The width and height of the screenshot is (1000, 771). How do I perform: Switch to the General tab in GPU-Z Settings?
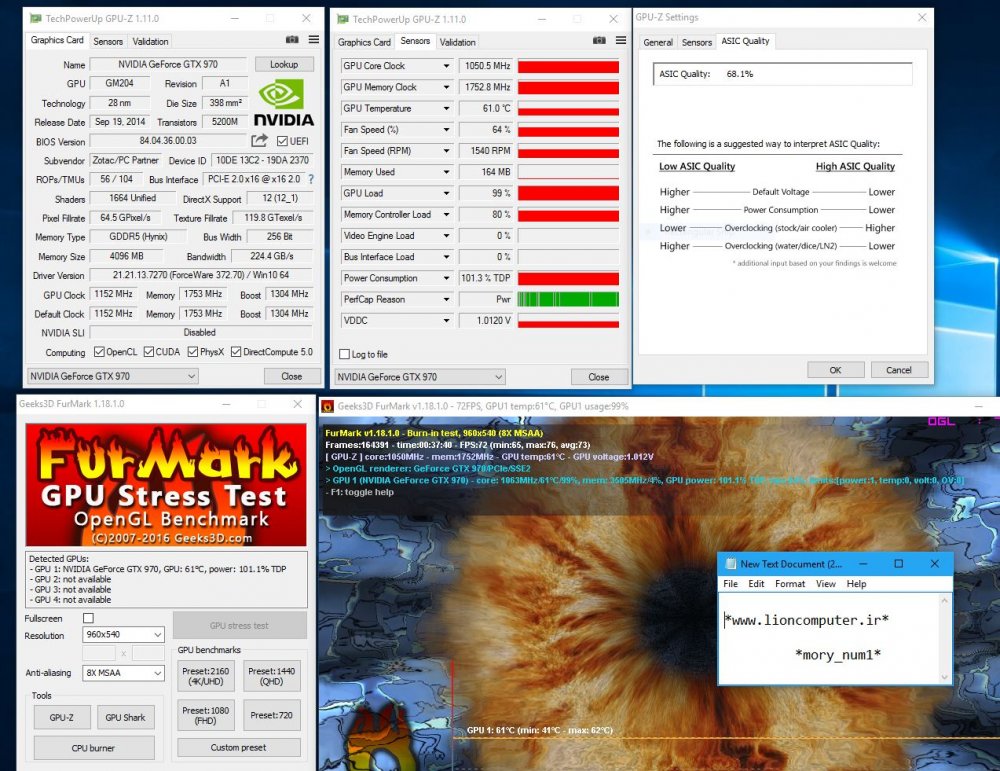tap(658, 42)
